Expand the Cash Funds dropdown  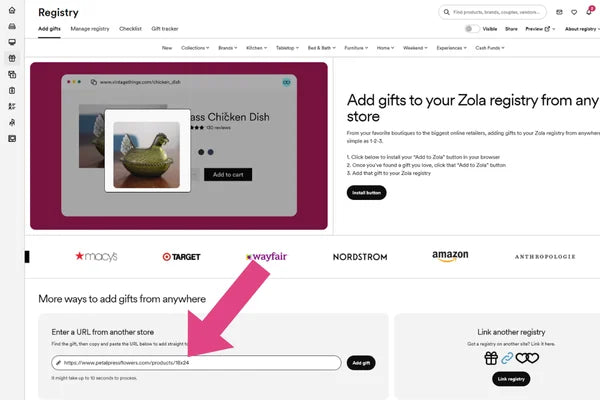(490, 48)
